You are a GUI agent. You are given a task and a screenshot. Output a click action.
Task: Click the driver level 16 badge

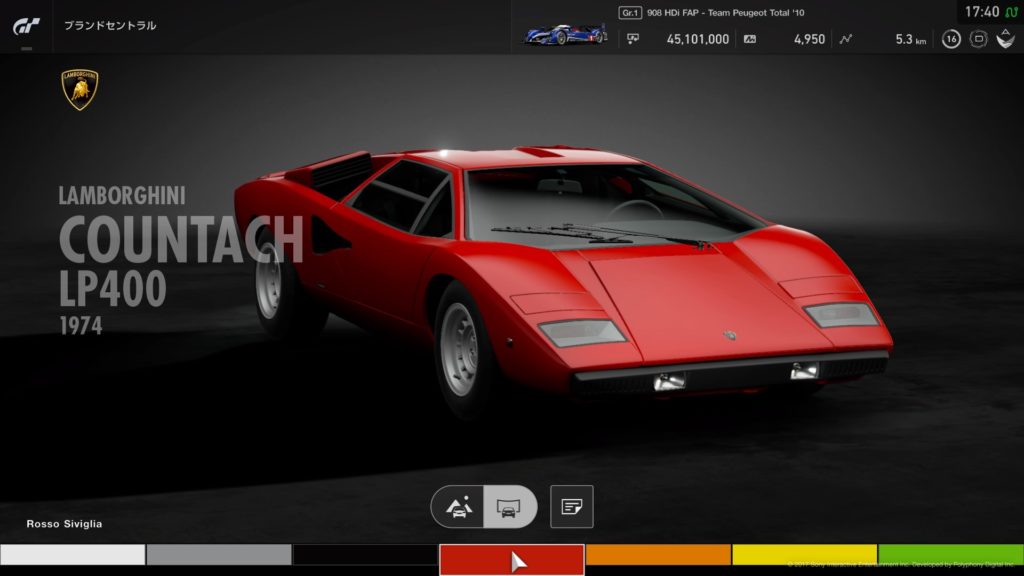[x=951, y=39]
